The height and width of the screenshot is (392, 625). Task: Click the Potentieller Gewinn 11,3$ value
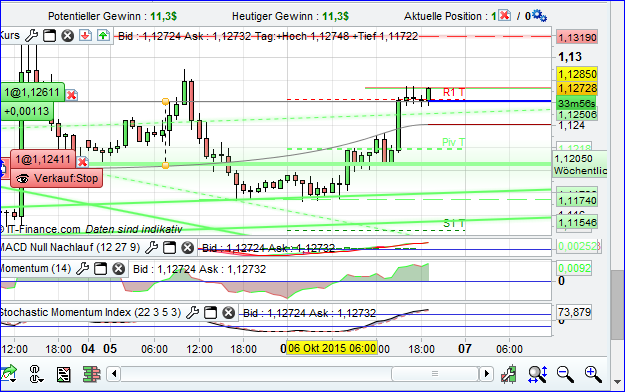(163, 16)
